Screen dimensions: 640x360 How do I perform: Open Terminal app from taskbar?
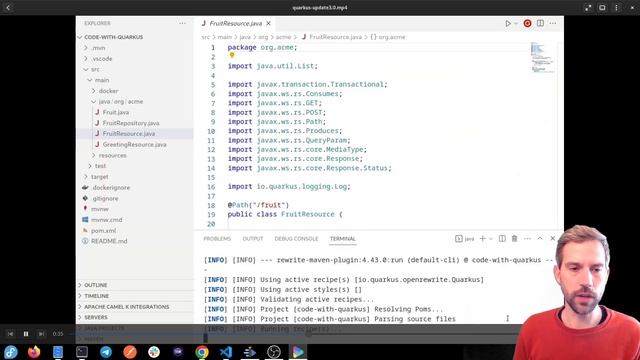coord(82,352)
